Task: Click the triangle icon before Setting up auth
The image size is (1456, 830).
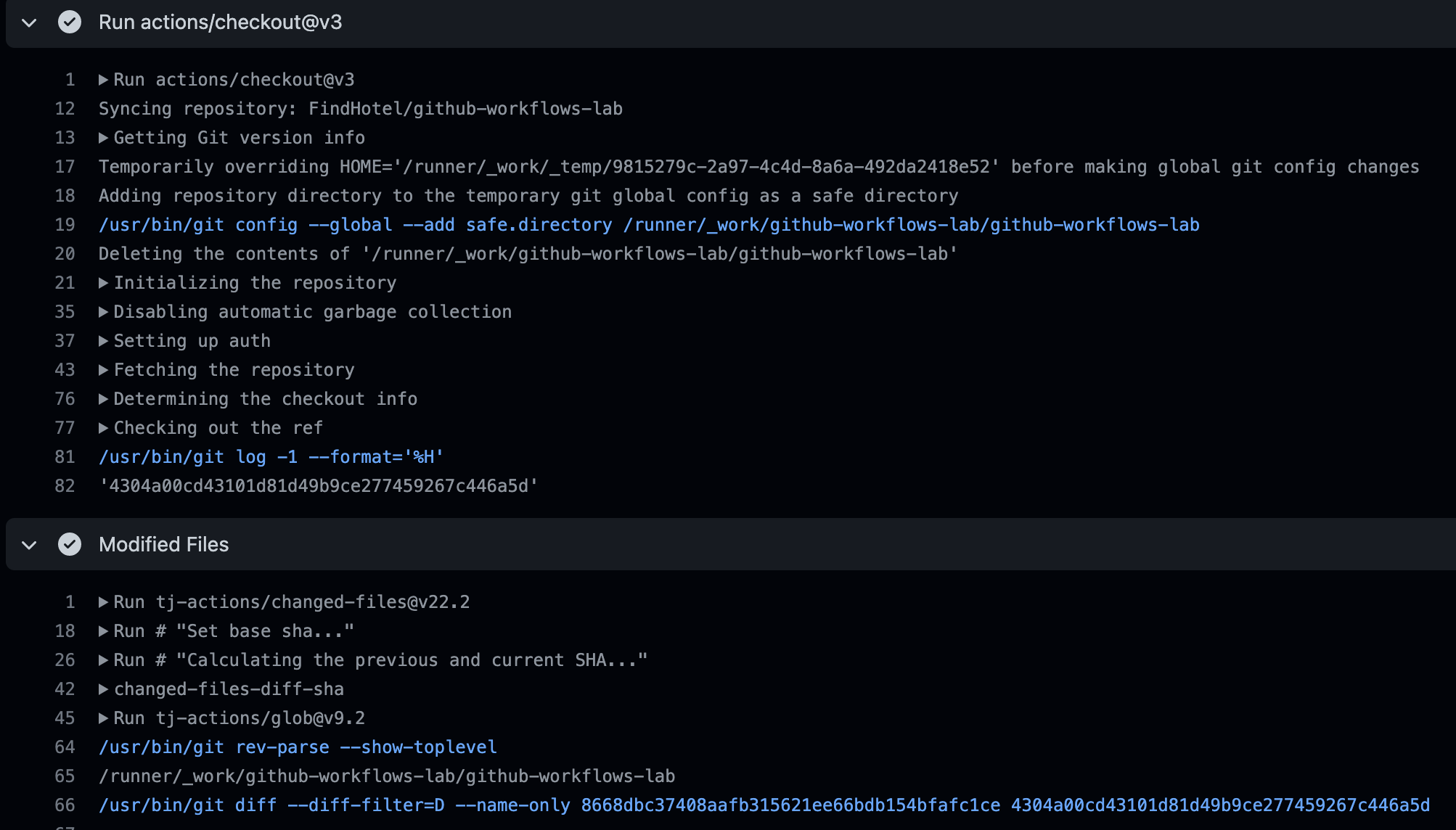Action: [x=104, y=340]
